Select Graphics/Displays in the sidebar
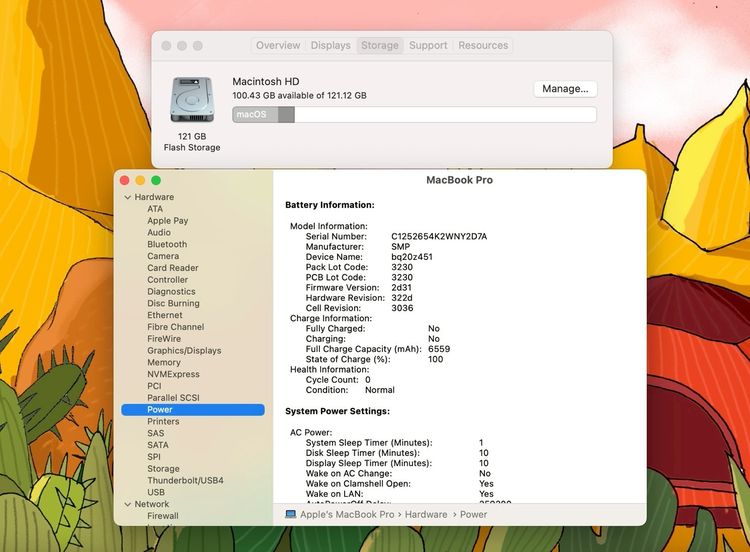Screen dimensions: 750x552 tap(184, 351)
